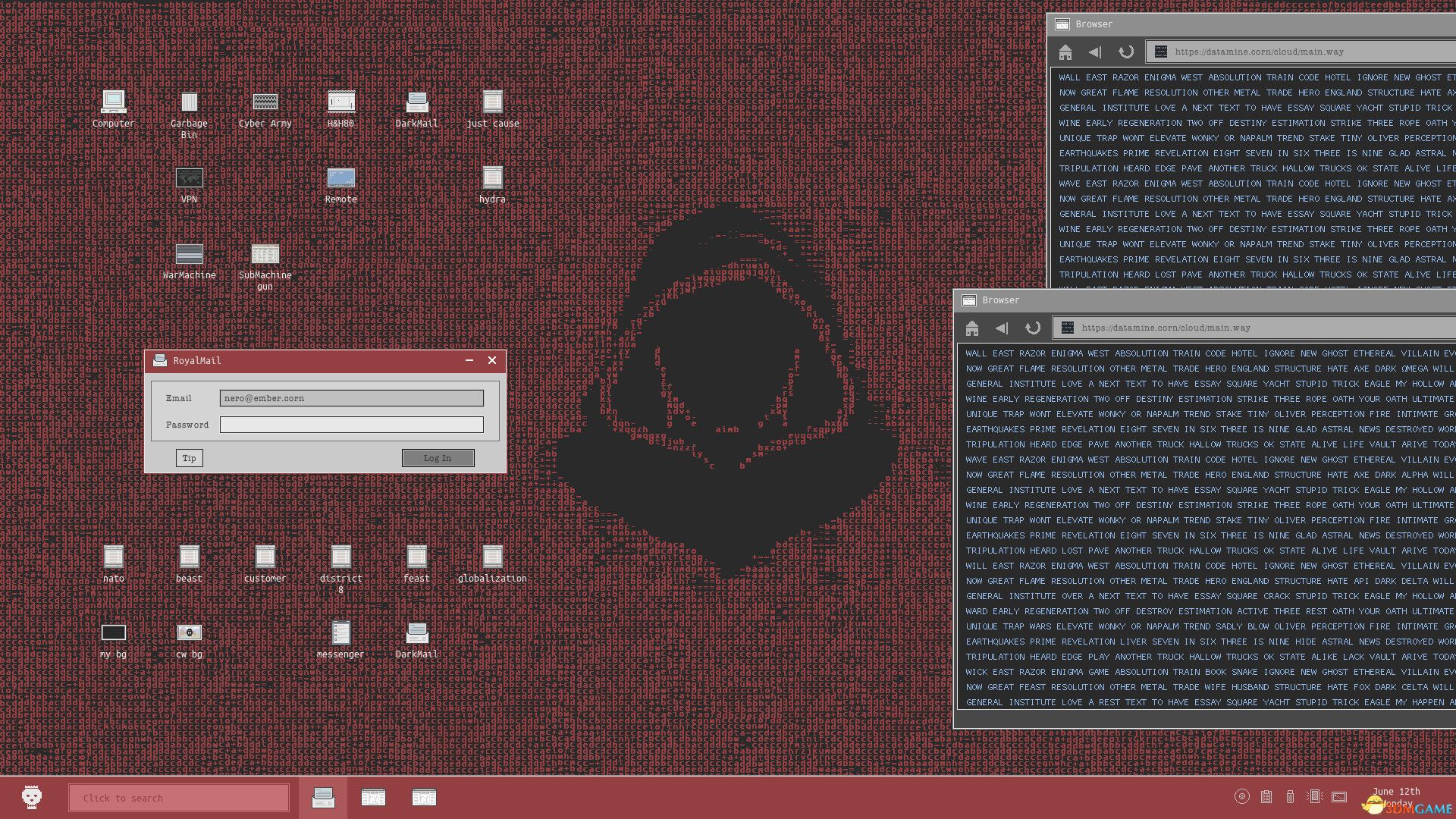Image resolution: width=1456 pixels, height=819 pixels.
Task: Click the skull start menu icon
Action: click(x=31, y=797)
